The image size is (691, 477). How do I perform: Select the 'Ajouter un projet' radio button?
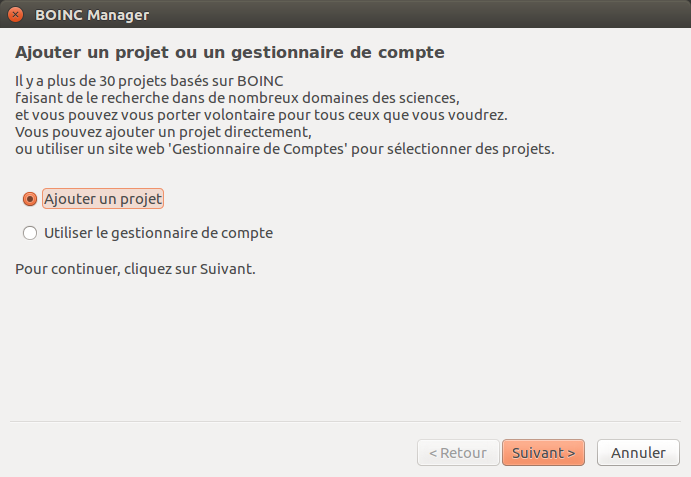(29, 199)
